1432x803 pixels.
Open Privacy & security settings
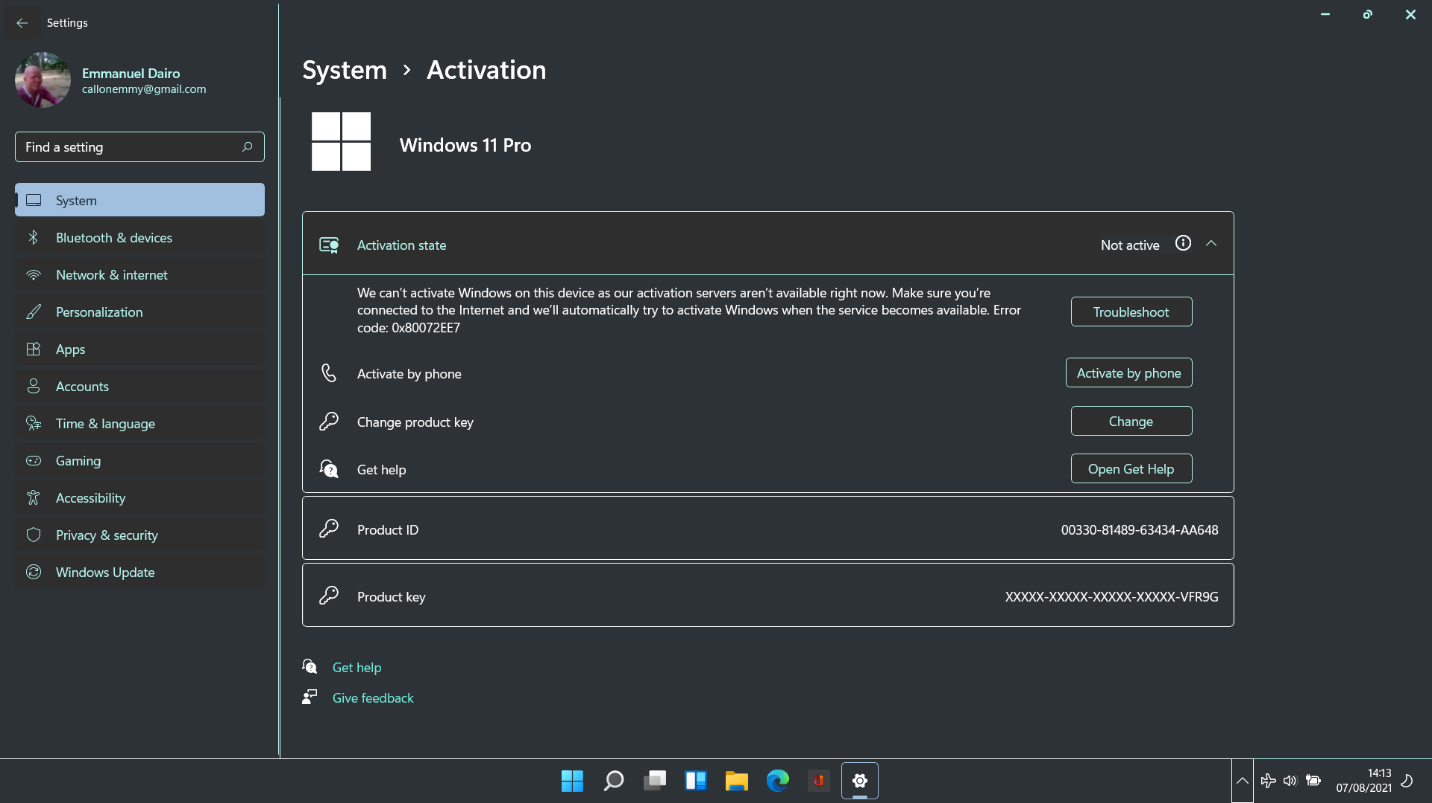[x=107, y=536]
